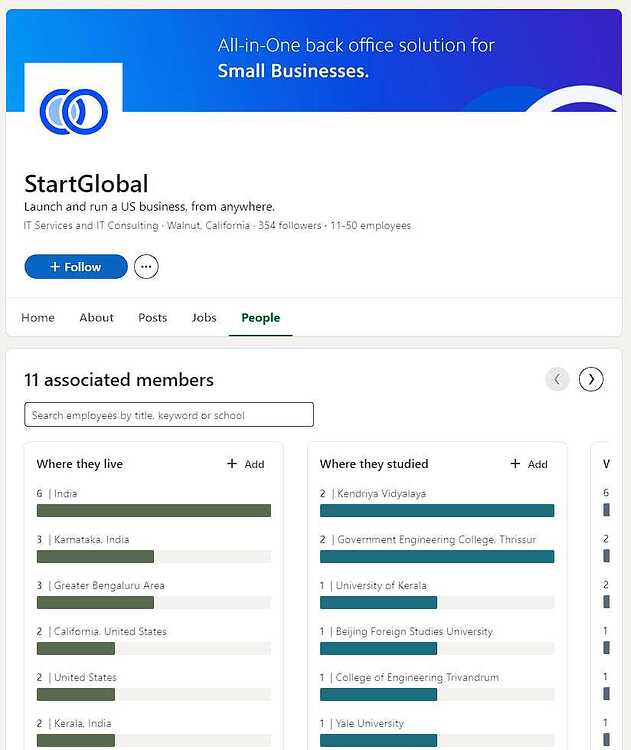631x750 pixels.
Task: Follow the StartGlobal company page
Action: coord(76,266)
